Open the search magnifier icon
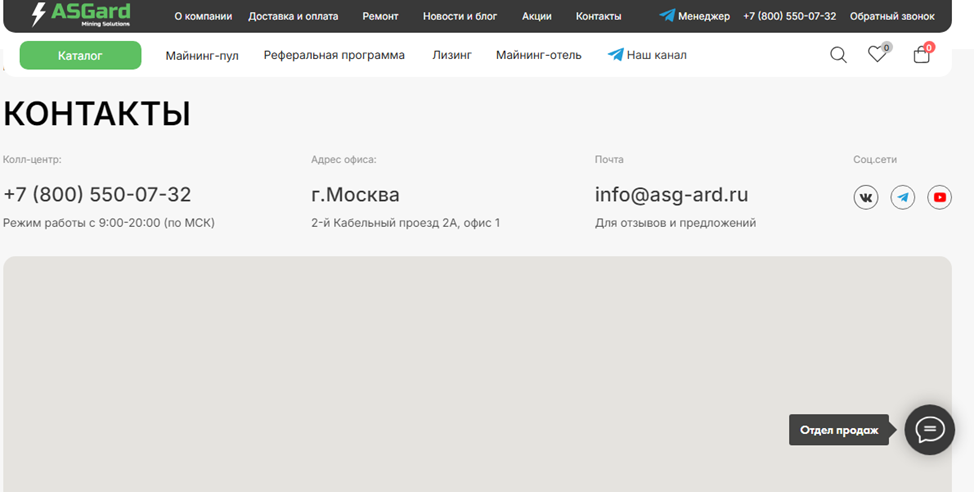Image resolution: width=974 pixels, height=492 pixels. [x=838, y=55]
